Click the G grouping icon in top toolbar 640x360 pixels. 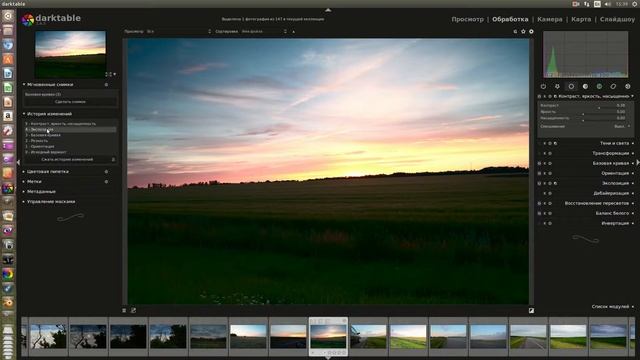point(515,31)
